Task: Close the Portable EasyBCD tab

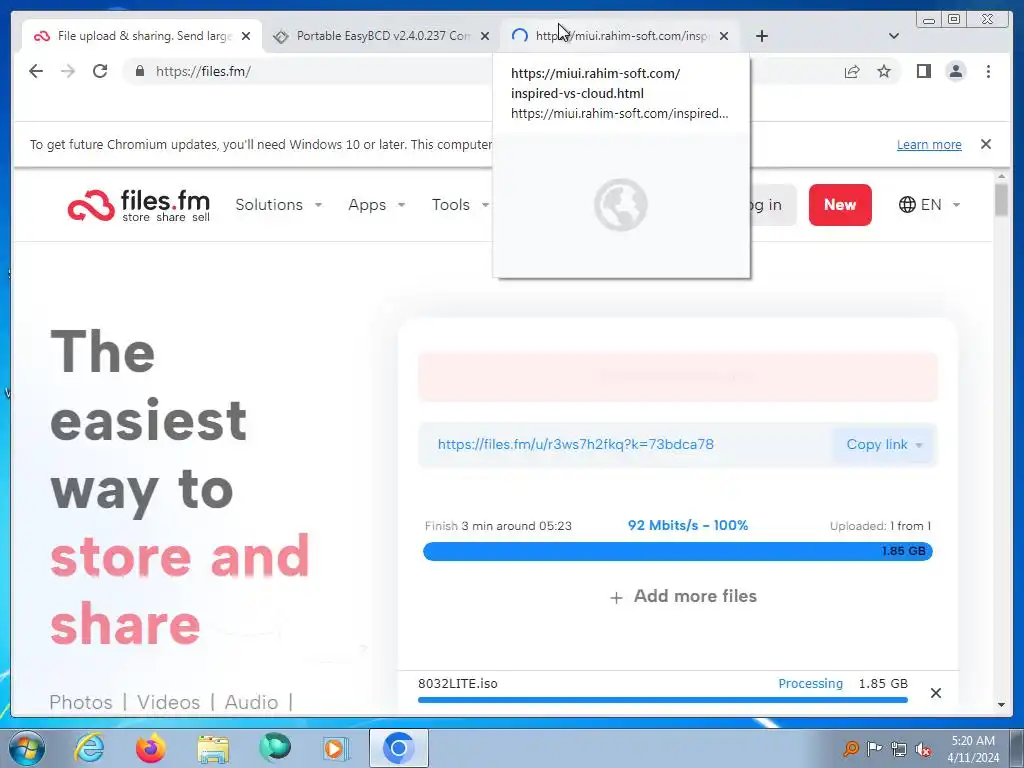Action: tap(485, 36)
